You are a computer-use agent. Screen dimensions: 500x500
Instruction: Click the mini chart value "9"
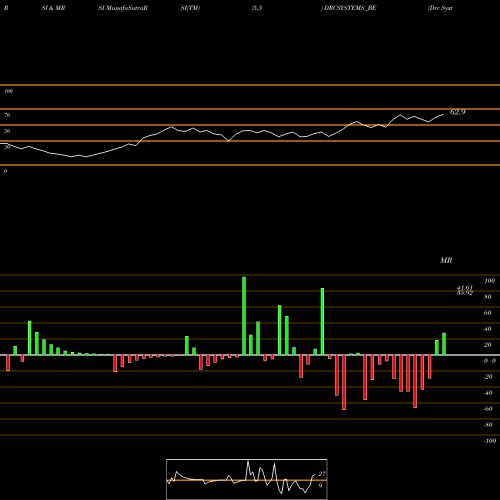point(320,486)
